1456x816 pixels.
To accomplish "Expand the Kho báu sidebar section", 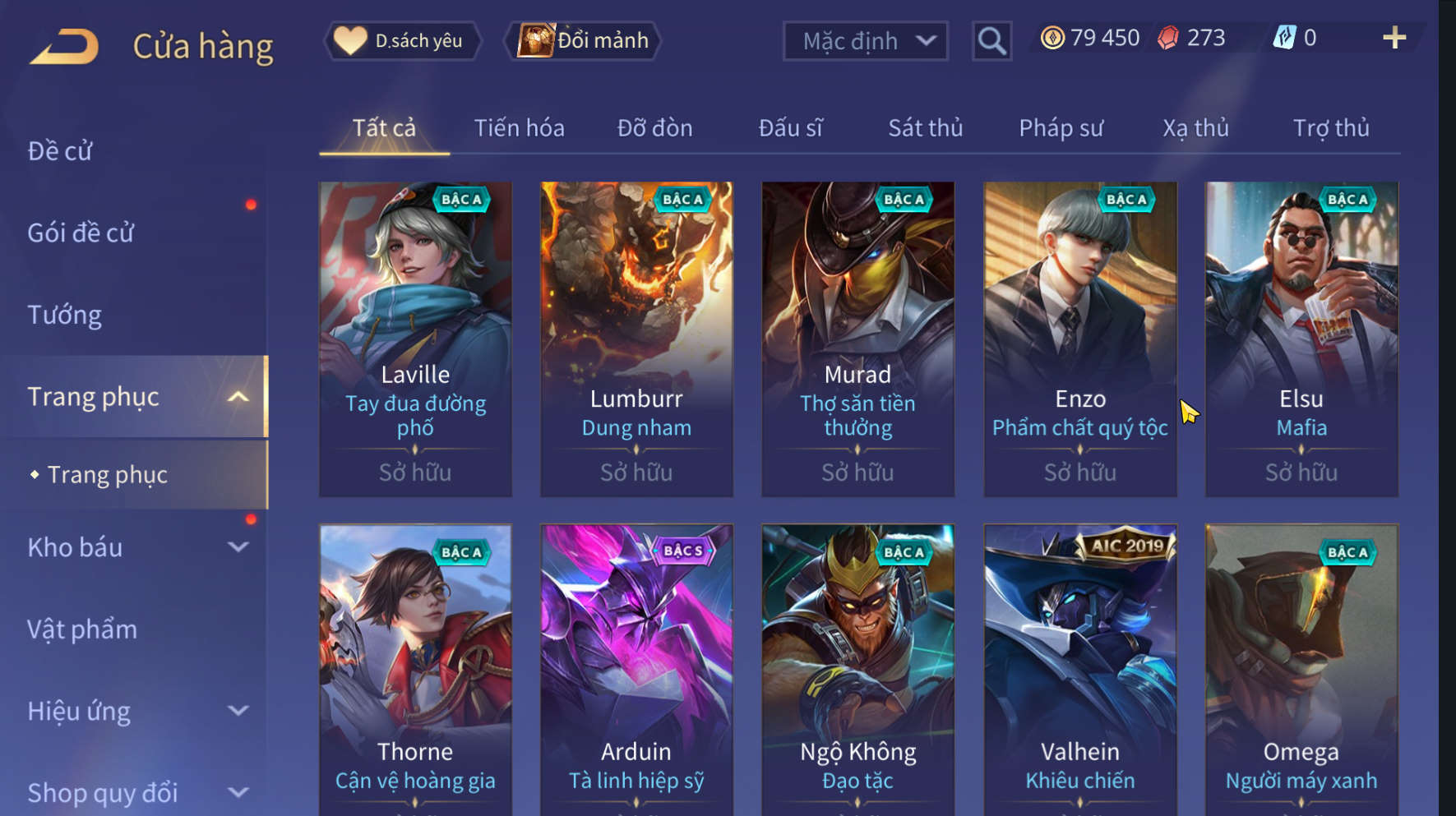I will coord(238,547).
